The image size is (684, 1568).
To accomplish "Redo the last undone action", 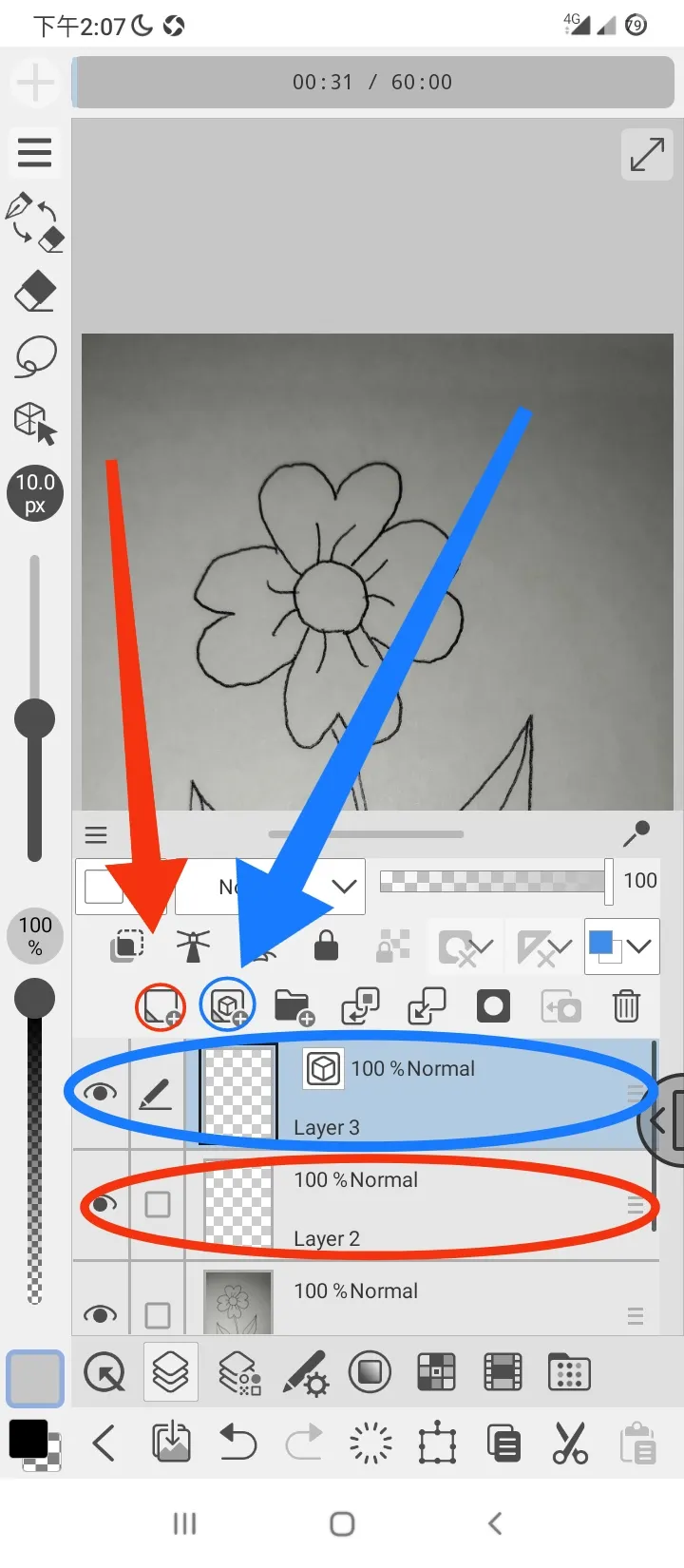I will [304, 1444].
